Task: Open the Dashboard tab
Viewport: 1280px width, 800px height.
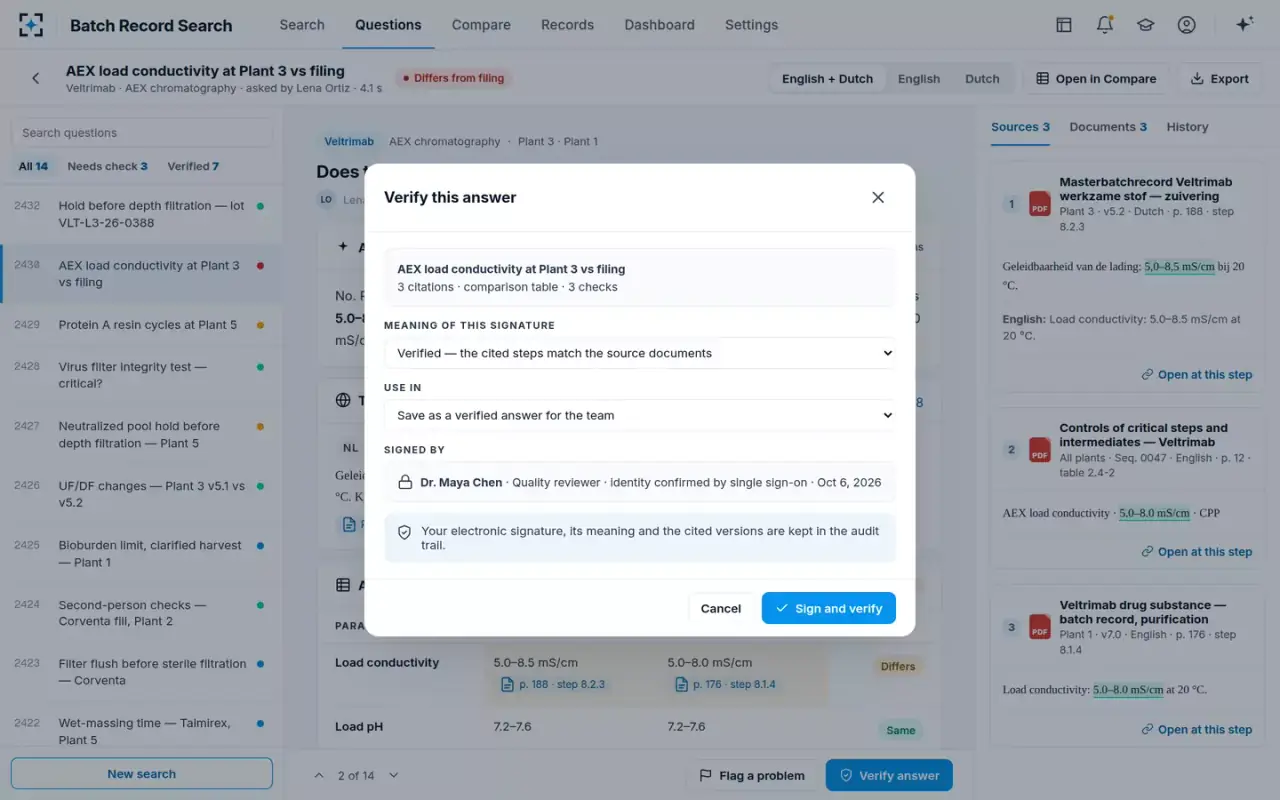Action: tap(659, 25)
